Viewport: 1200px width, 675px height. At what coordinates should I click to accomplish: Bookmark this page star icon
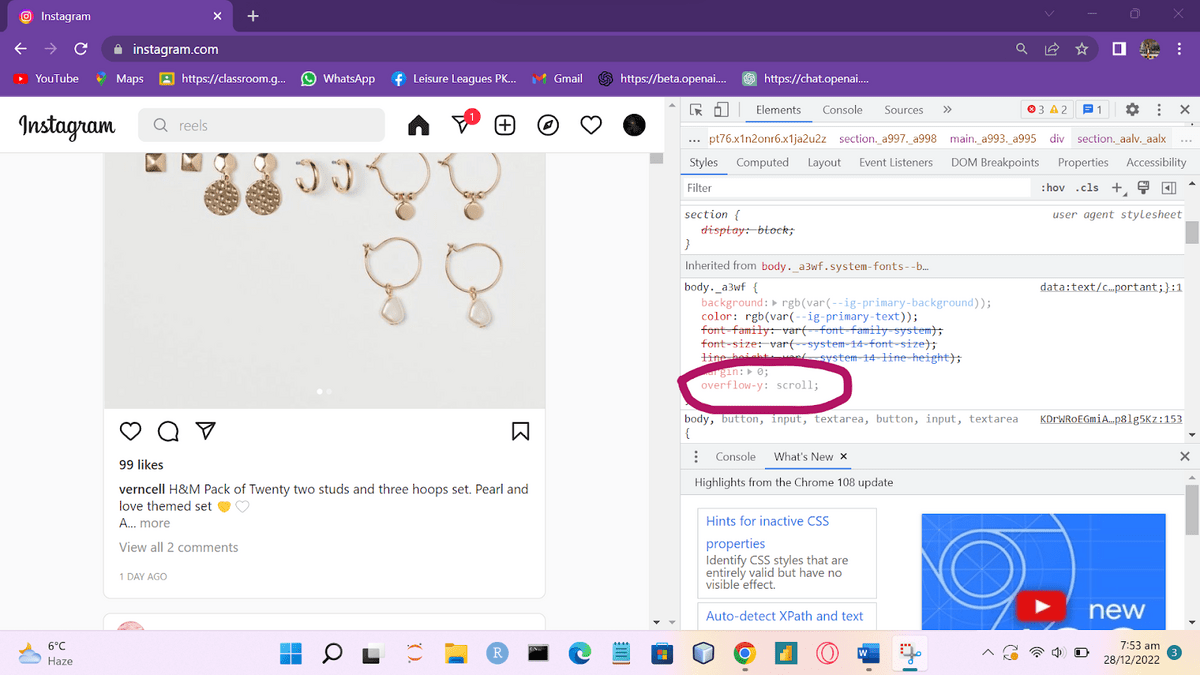1081,49
